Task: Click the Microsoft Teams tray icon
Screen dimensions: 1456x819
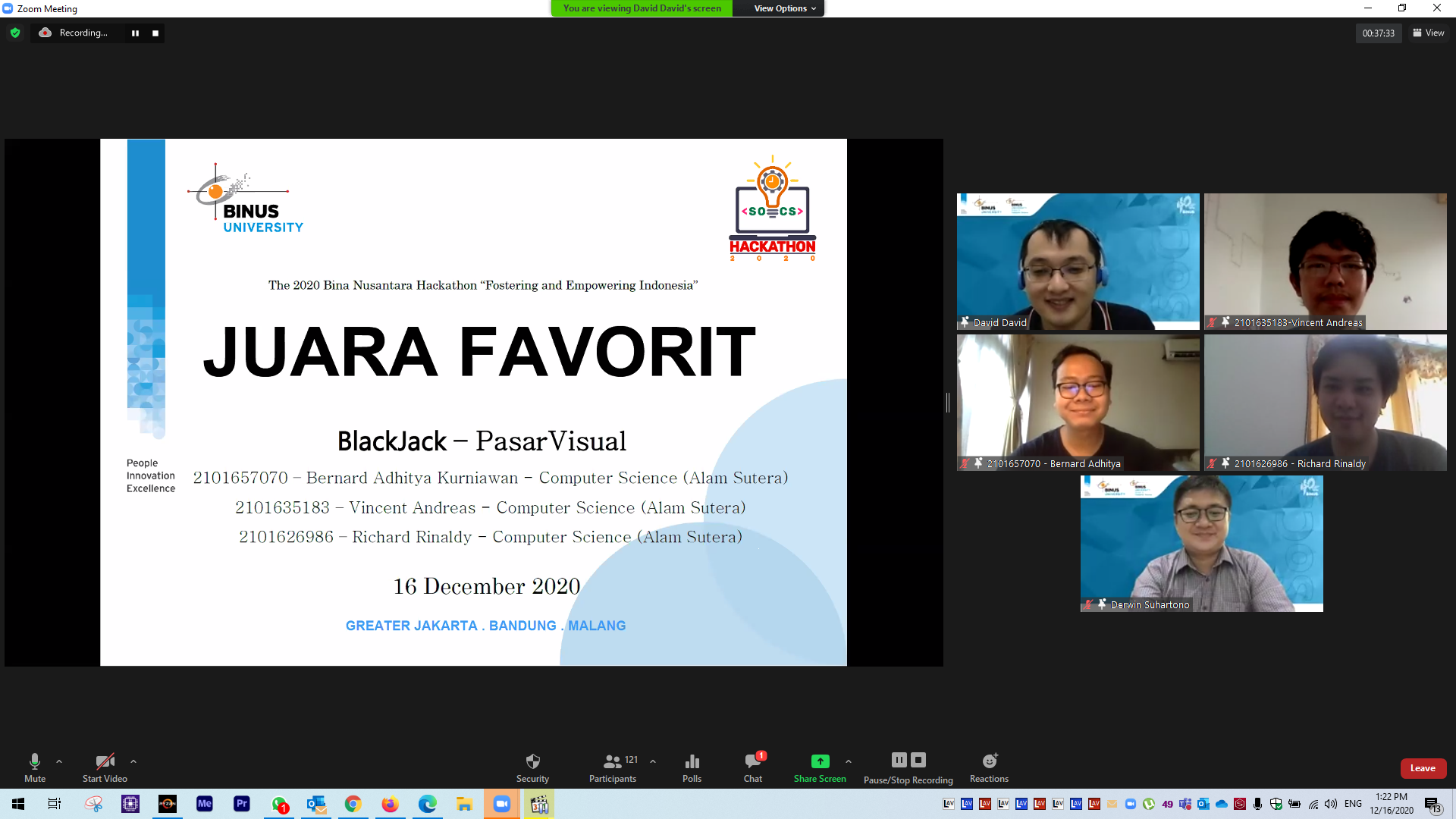Action: [x=1185, y=804]
